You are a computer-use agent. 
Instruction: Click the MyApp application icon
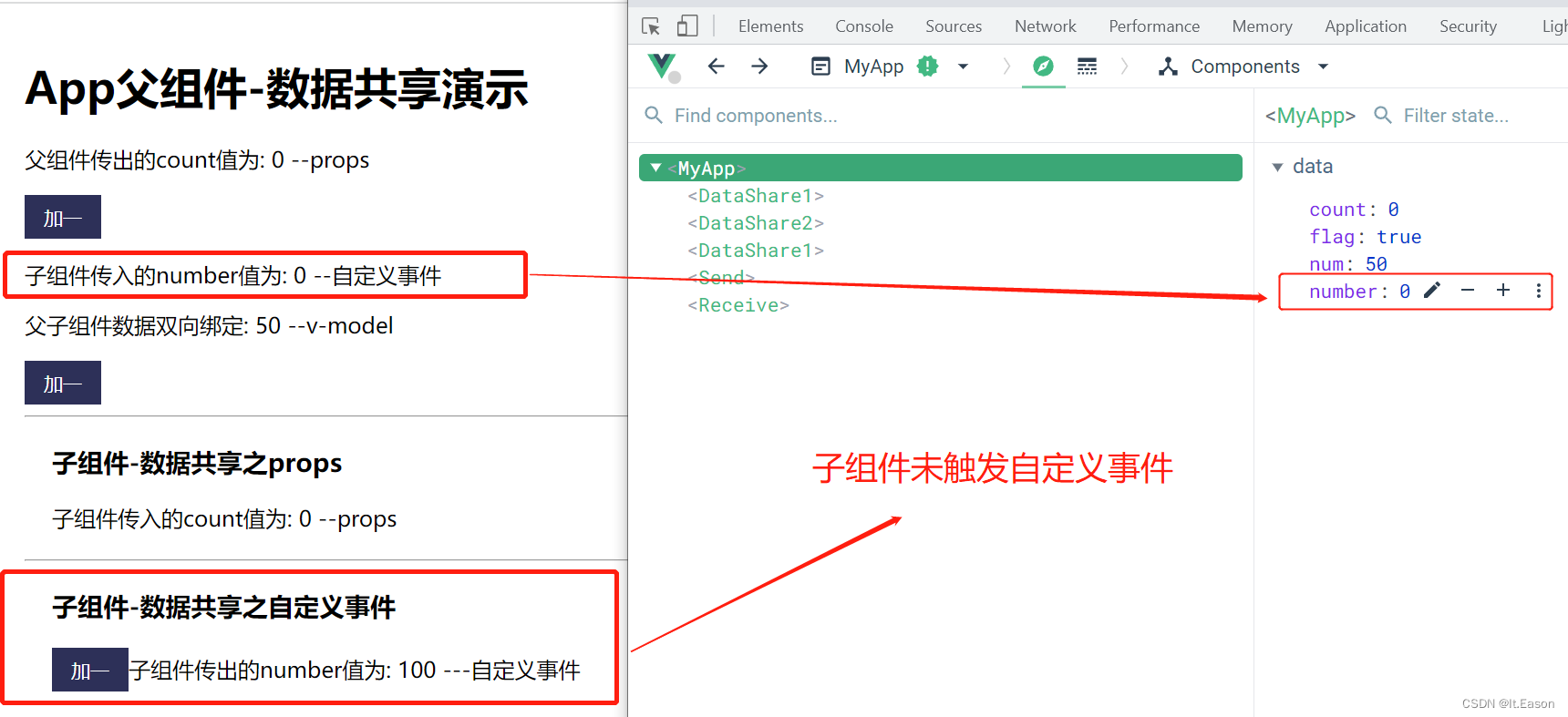(x=821, y=67)
